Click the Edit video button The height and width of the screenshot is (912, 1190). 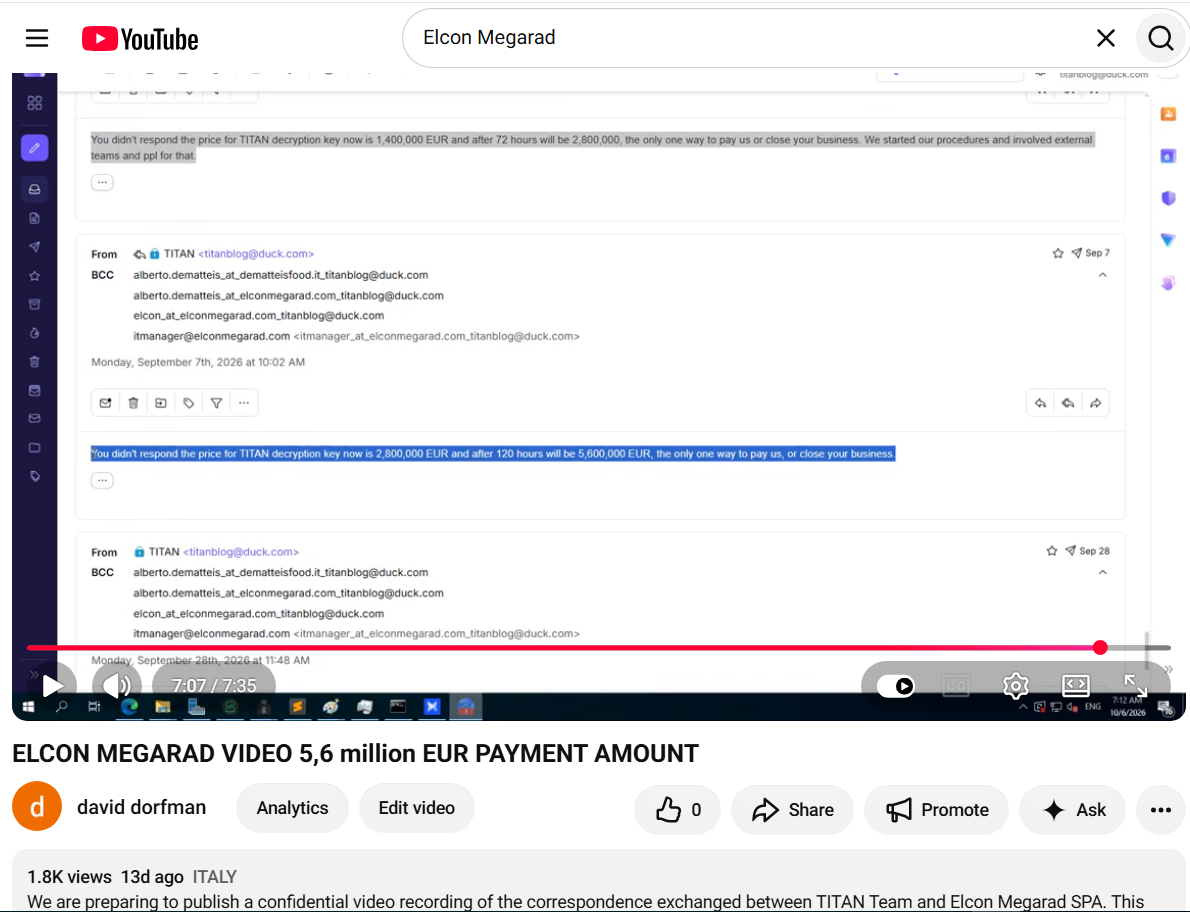click(417, 808)
